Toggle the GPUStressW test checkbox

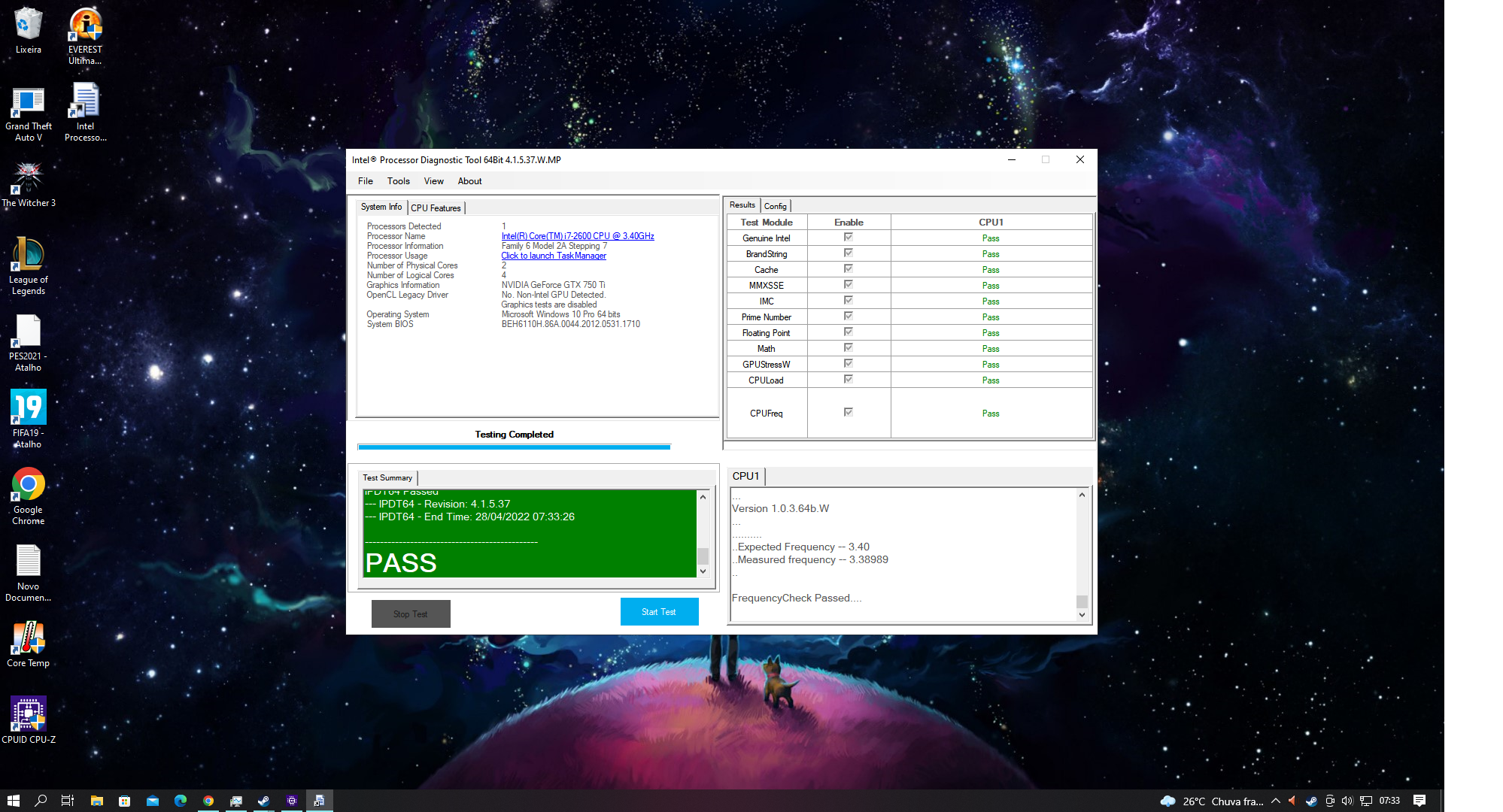(849, 364)
